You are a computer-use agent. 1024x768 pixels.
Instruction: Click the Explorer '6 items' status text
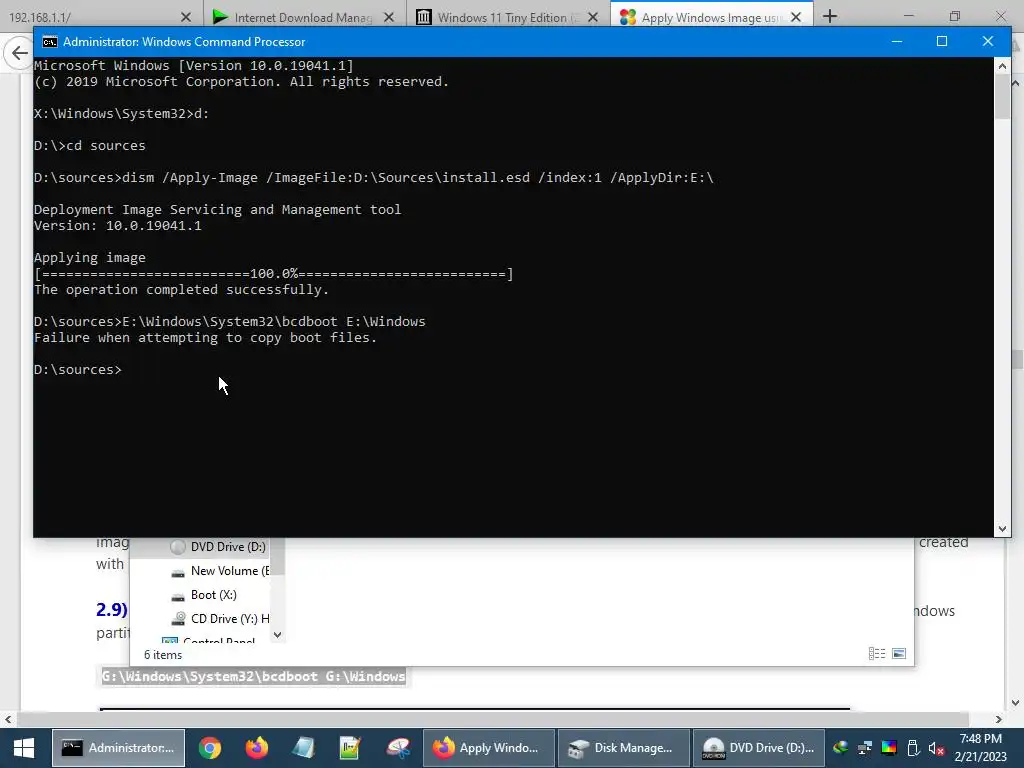point(163,655)
